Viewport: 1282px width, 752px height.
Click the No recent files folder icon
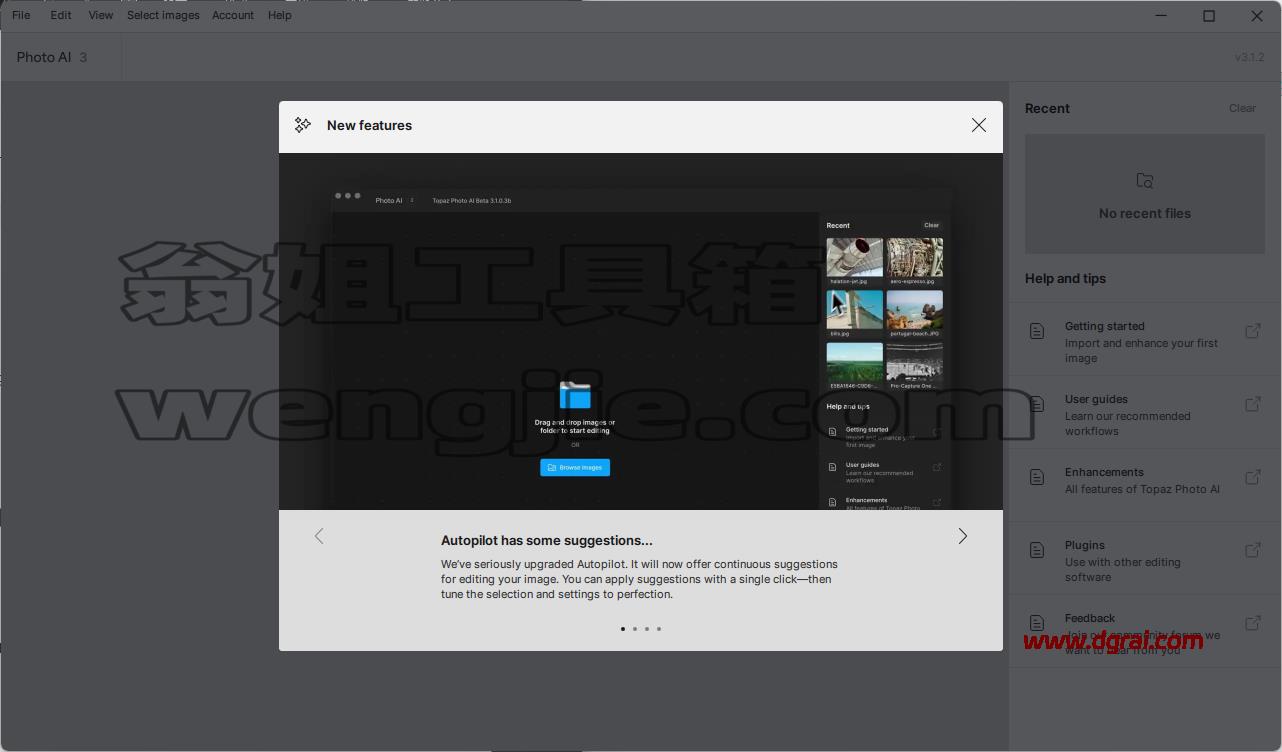(x=1145, y=181)
